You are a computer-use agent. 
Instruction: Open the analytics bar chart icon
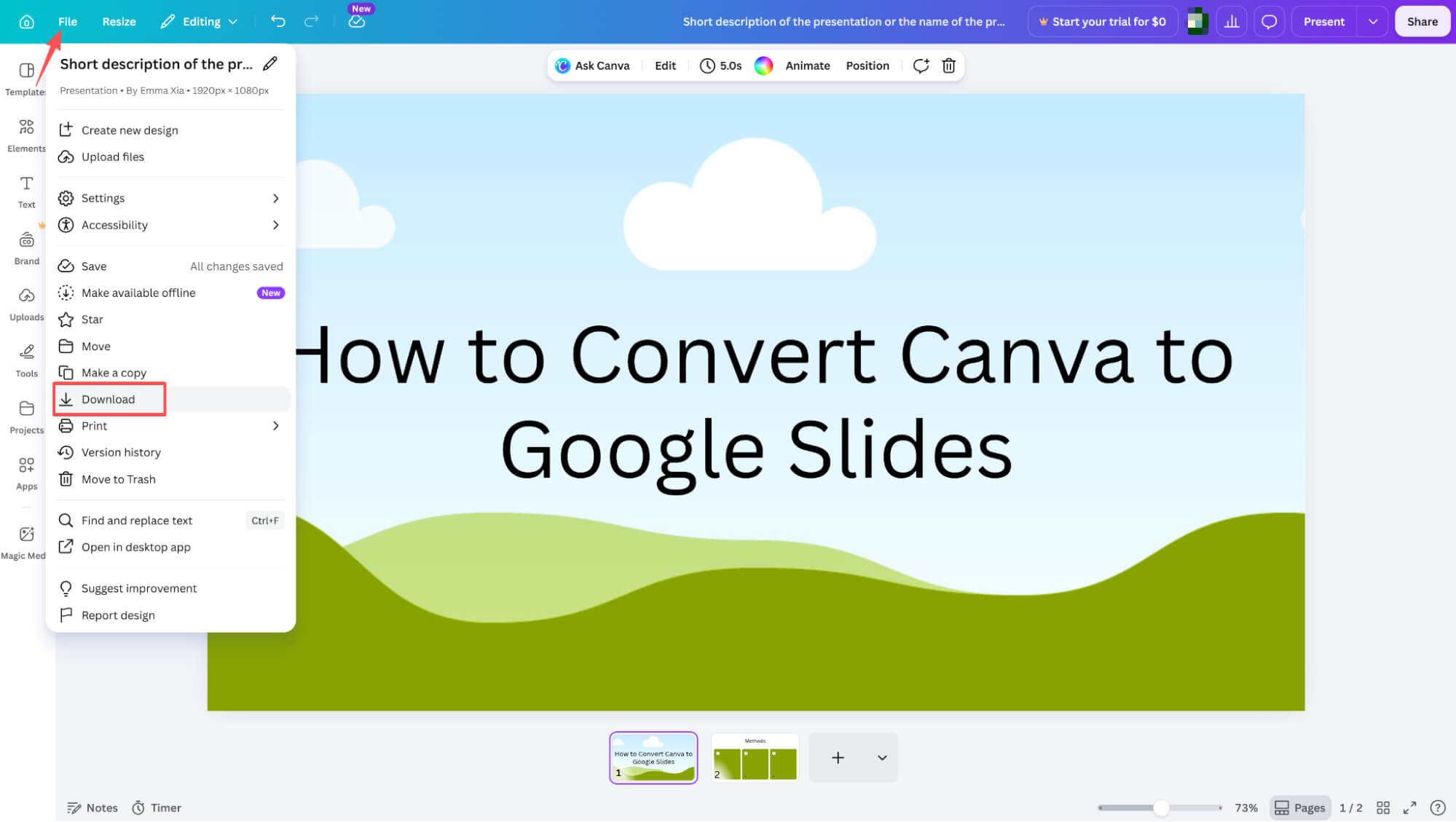(x=1232, y=22)
